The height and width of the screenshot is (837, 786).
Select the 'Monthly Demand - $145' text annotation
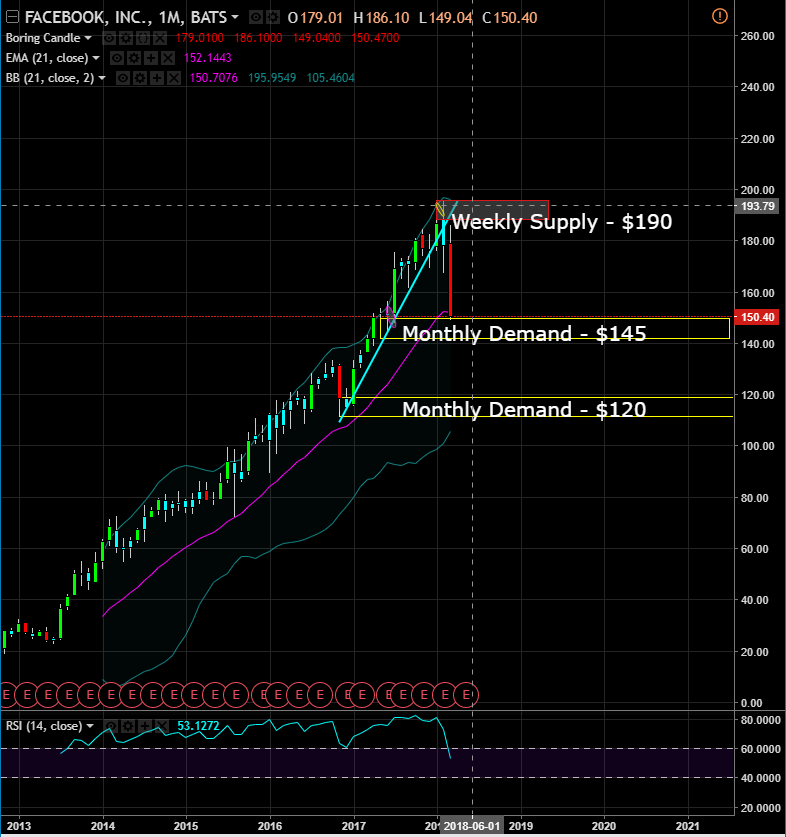click(524, 333)
